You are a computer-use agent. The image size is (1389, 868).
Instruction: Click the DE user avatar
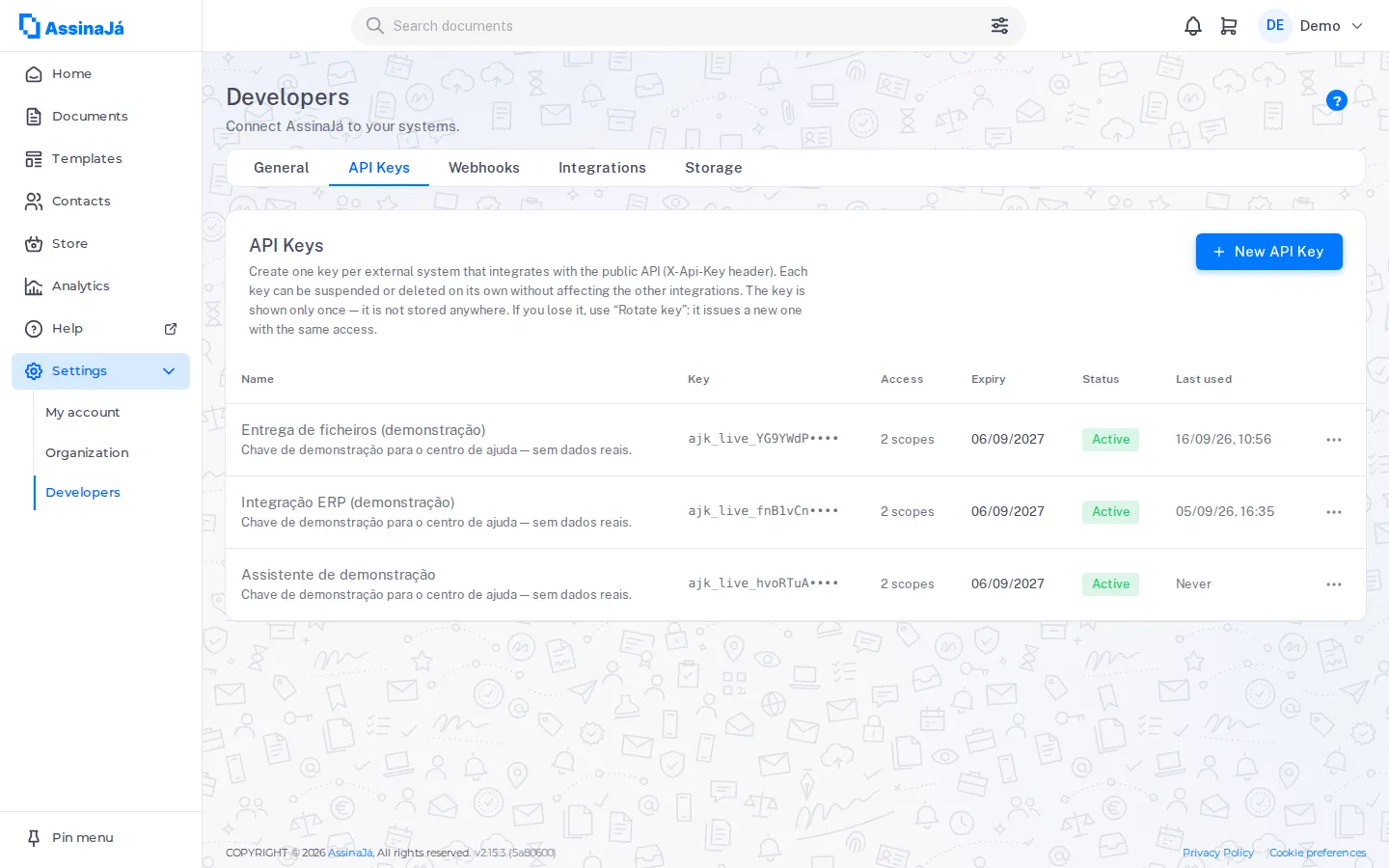click(1275, 26)
